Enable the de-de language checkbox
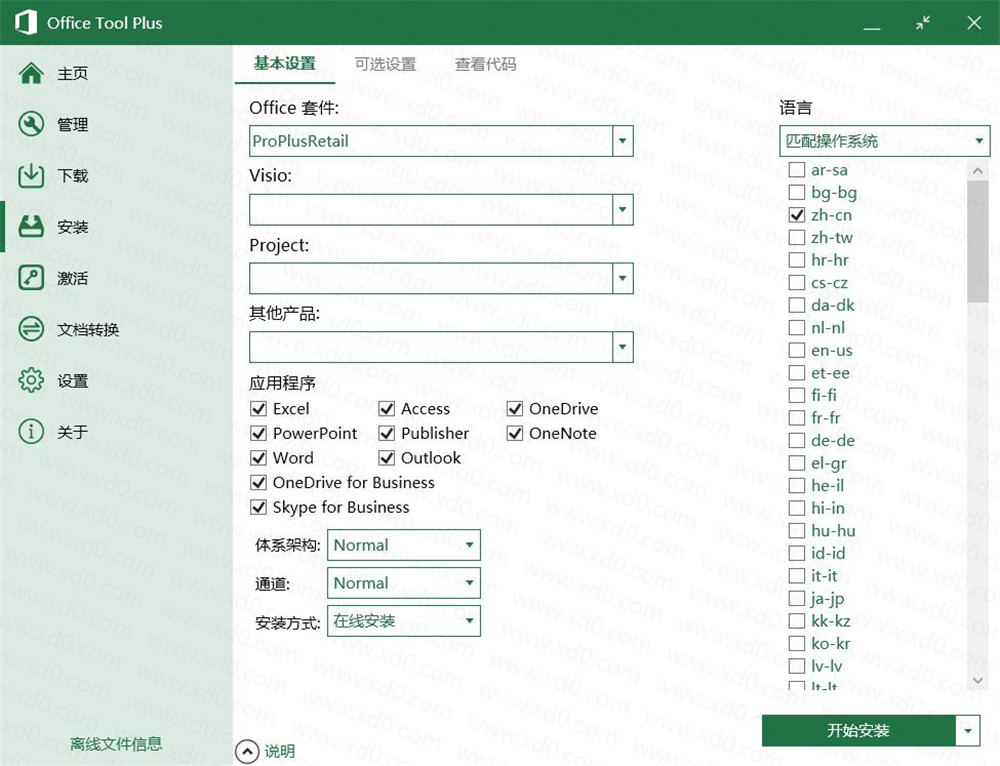The width and height of the screenshot is (1000, 766). [797, 441]
